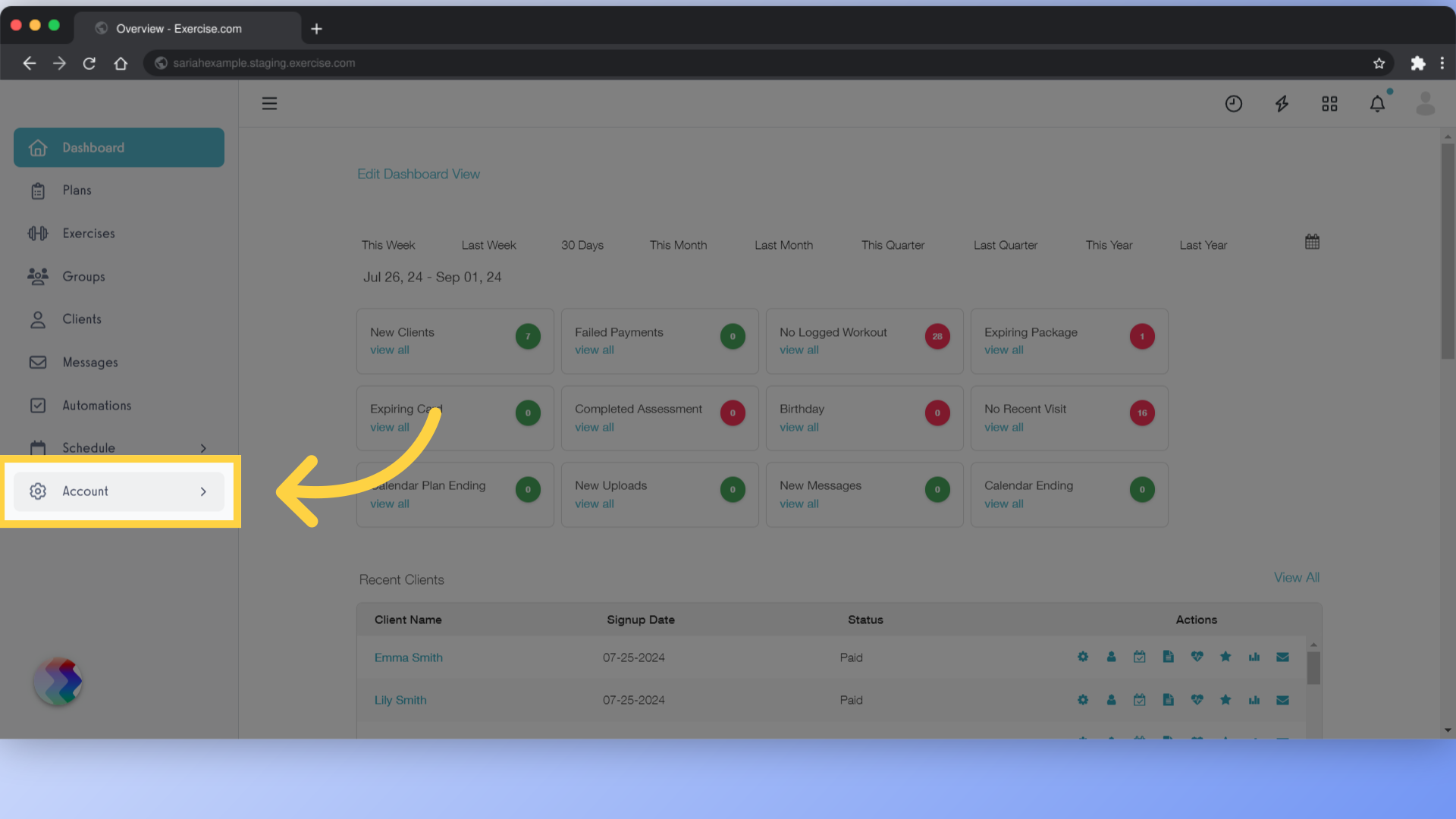Expand the Account sidebar menu
Viewport: 1456px width, 819px height.
point(119,491)
